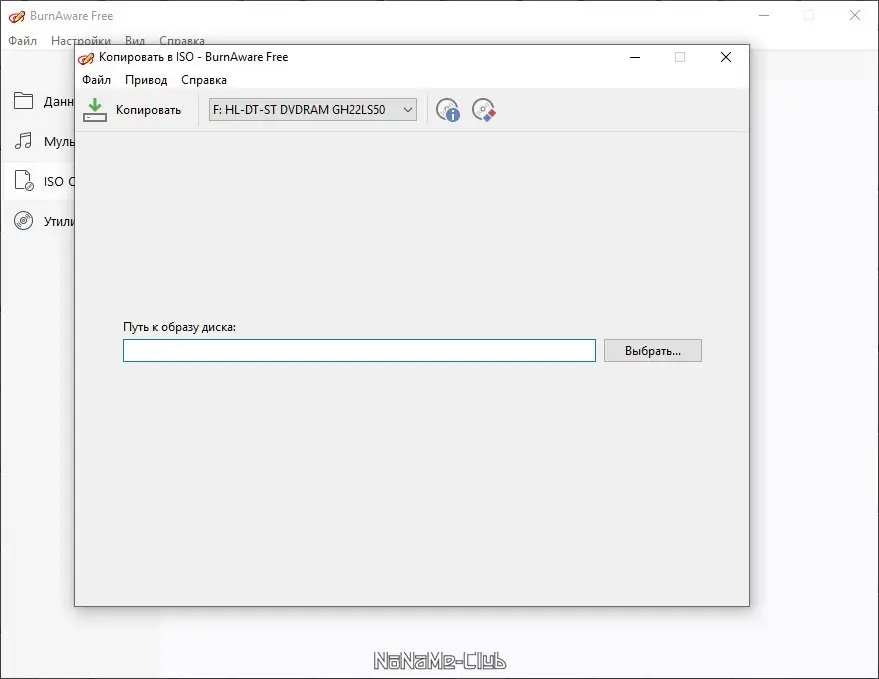Viewport: 879px width, 679px height.
Task: Click the BurnAware logo in the Копировать в ISO title bar
Action: click(86, 58)
